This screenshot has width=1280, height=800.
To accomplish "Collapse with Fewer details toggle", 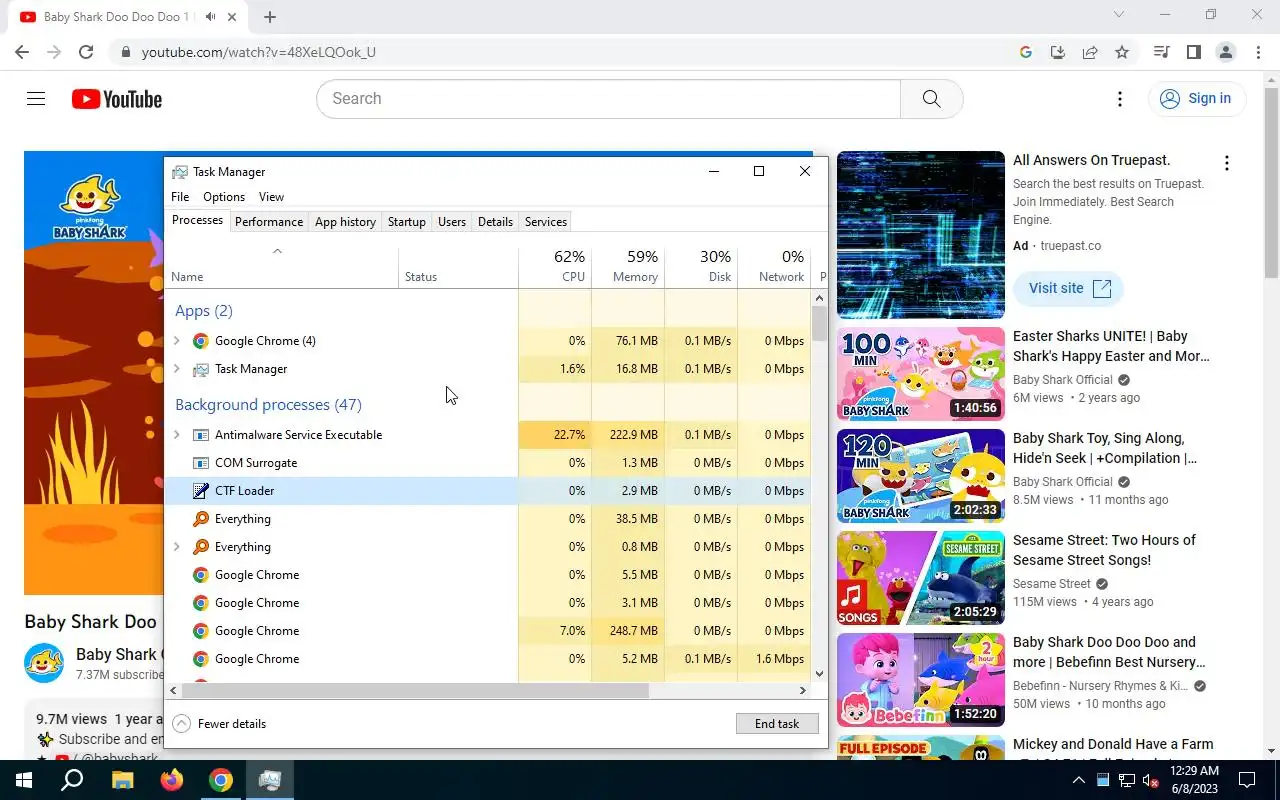I will point(219,724).
